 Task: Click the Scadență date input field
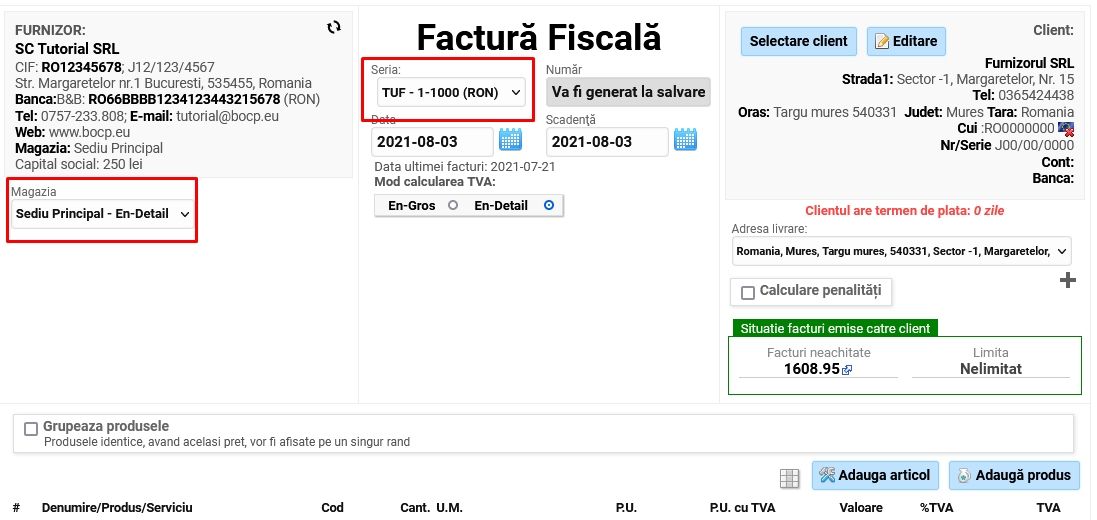point(605,142)
